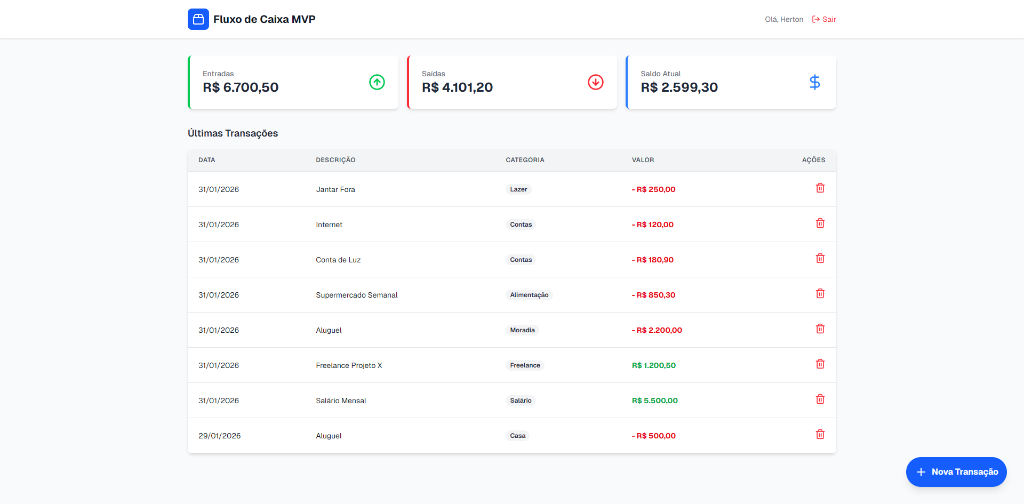
Task: Delete the Supermercado Semanal entry
Action: pyautogui.click(x=820, y=293)
